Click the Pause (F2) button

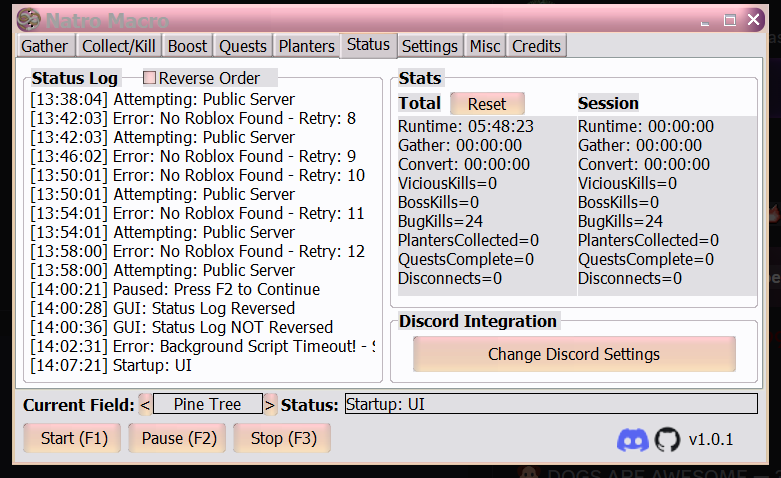pos(177,438)
